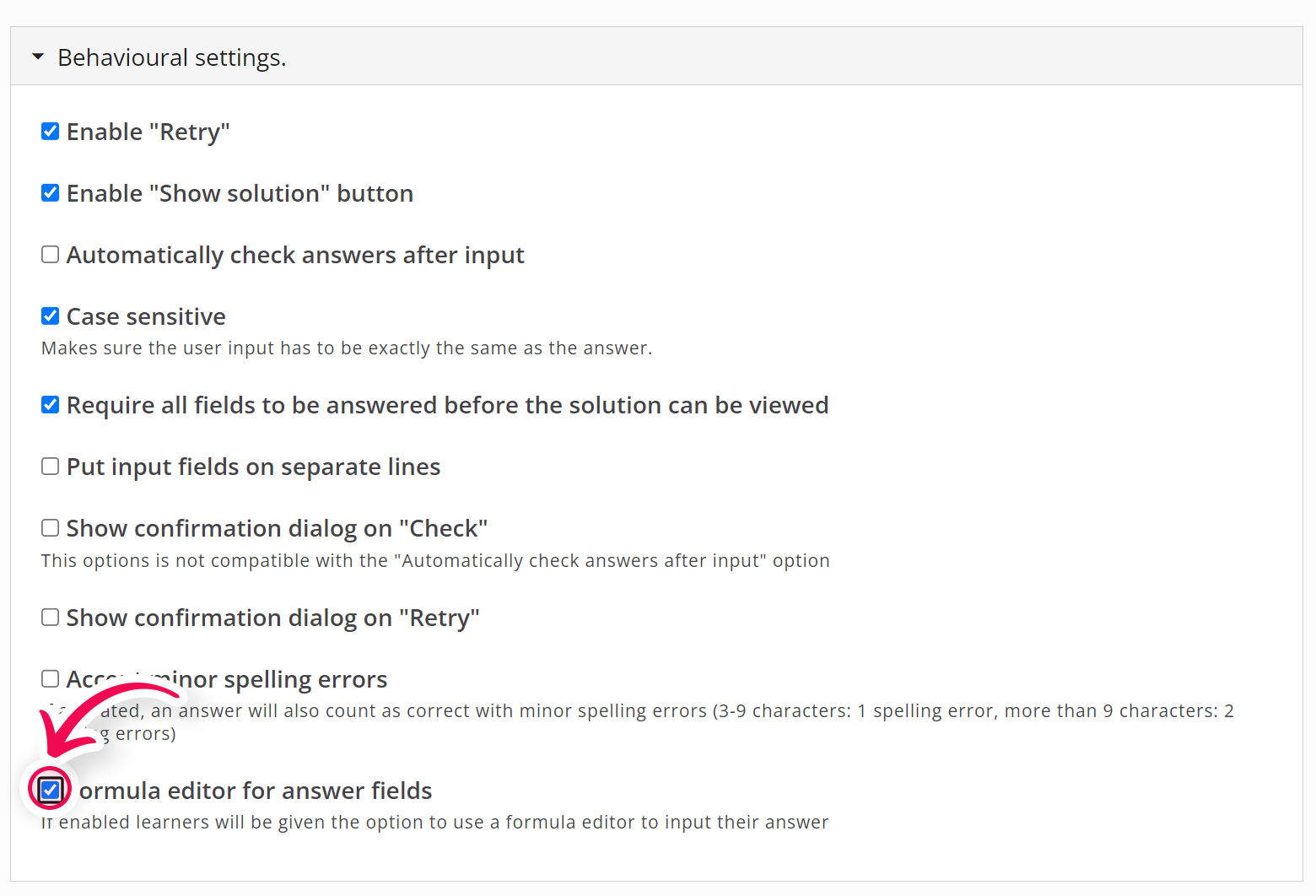Disable the Case sensitive checkbox
This screenshot has height=896, width=1316.
click(51, 316)
